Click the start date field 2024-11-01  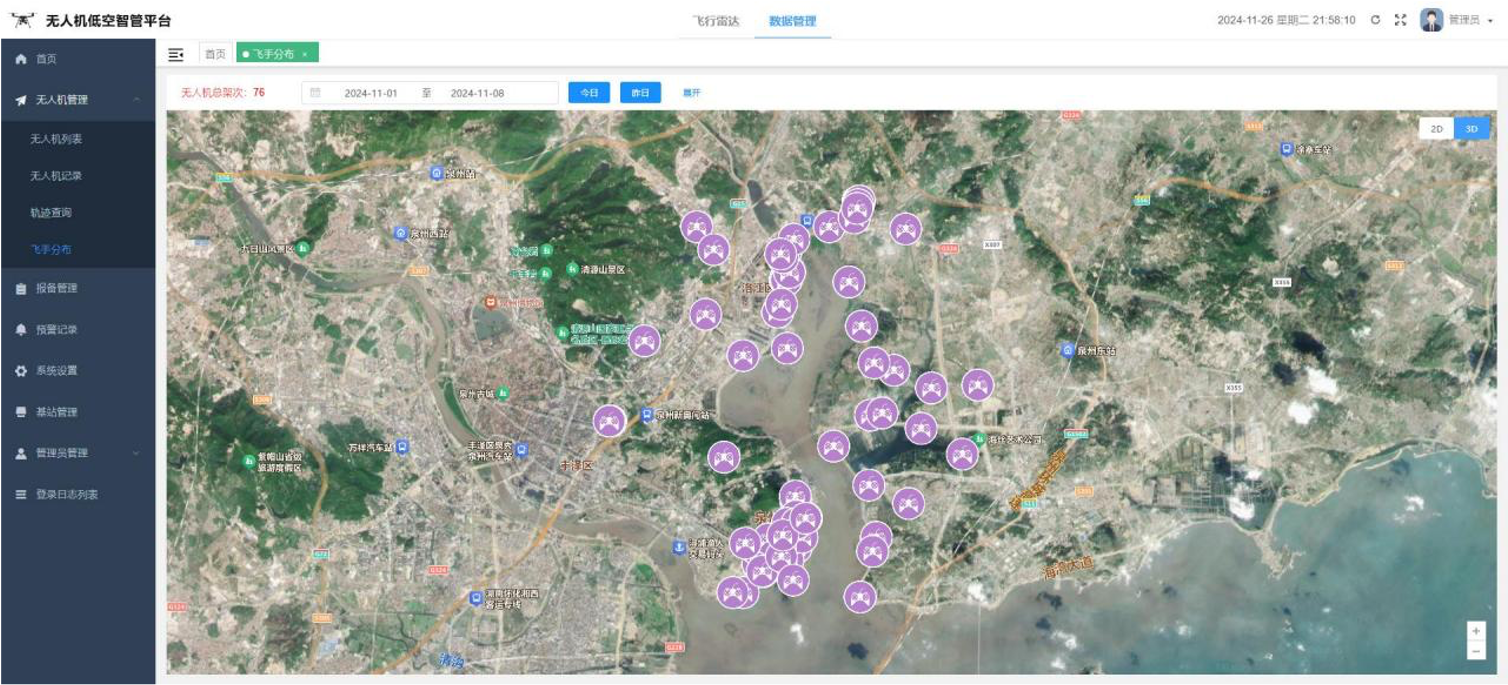coord(371,93)
